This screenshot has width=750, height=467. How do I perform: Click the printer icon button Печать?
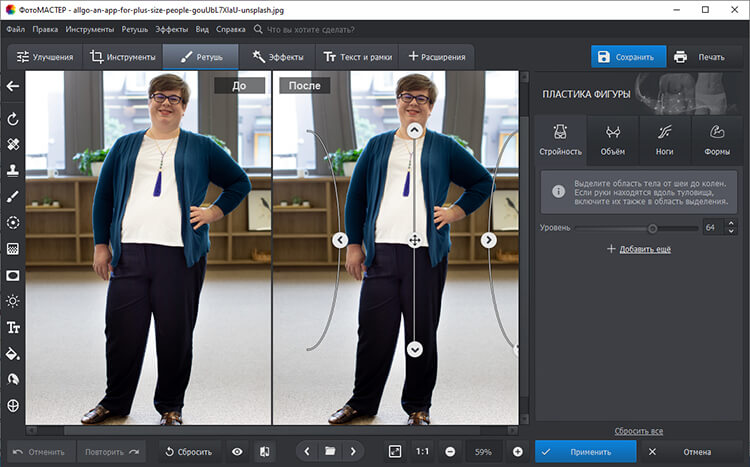click(700, 57)
